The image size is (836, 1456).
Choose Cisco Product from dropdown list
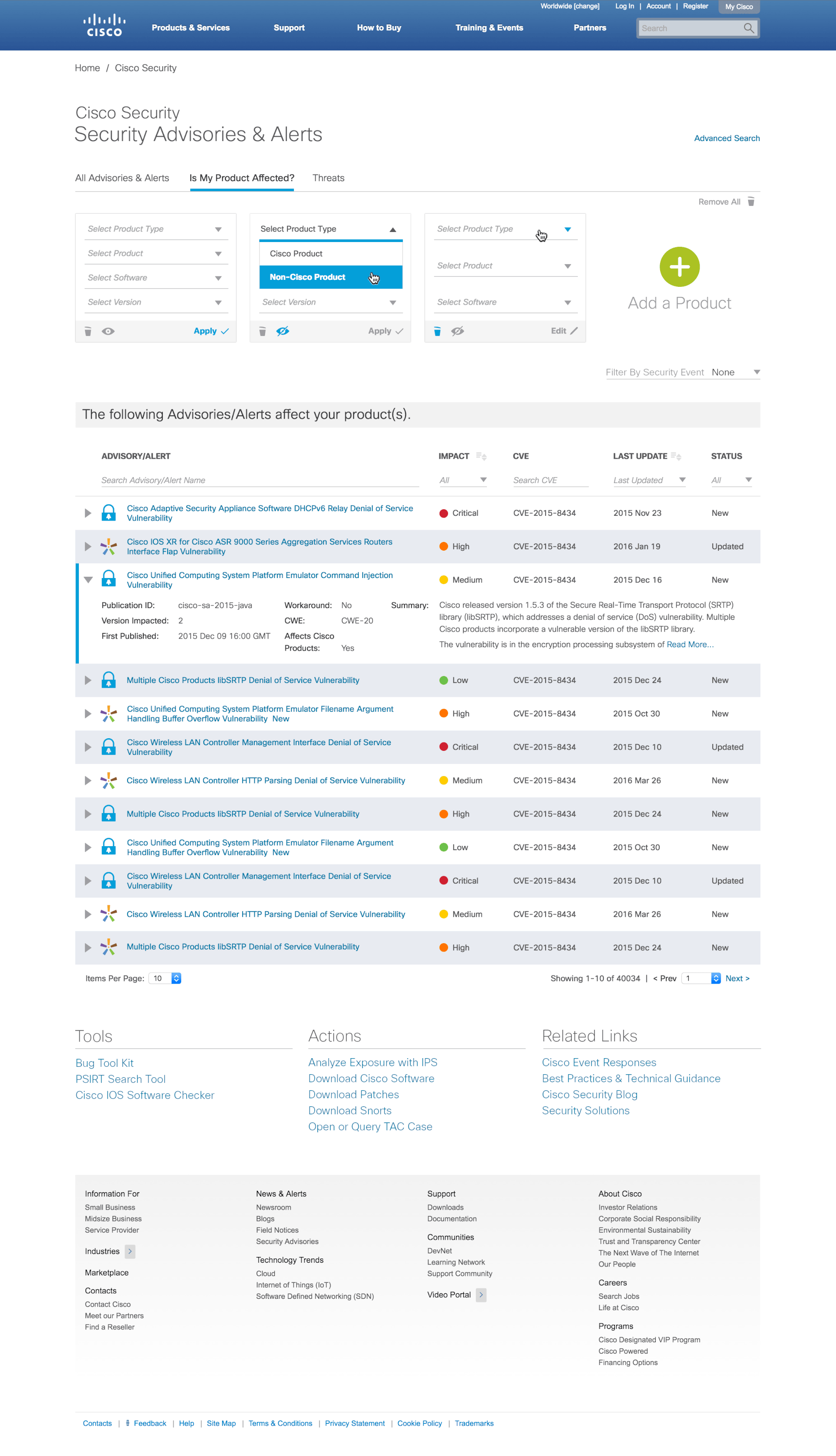coord(331,254)
